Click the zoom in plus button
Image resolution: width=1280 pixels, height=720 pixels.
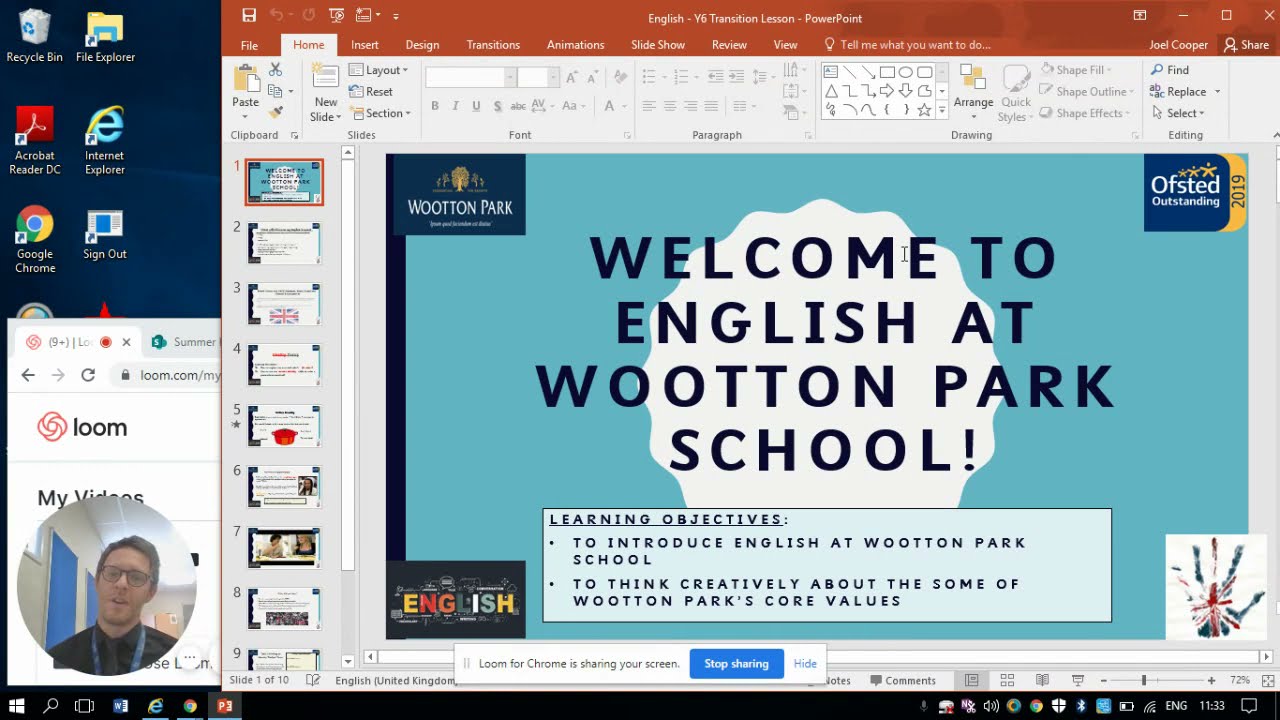click(x=1211, y=680)
